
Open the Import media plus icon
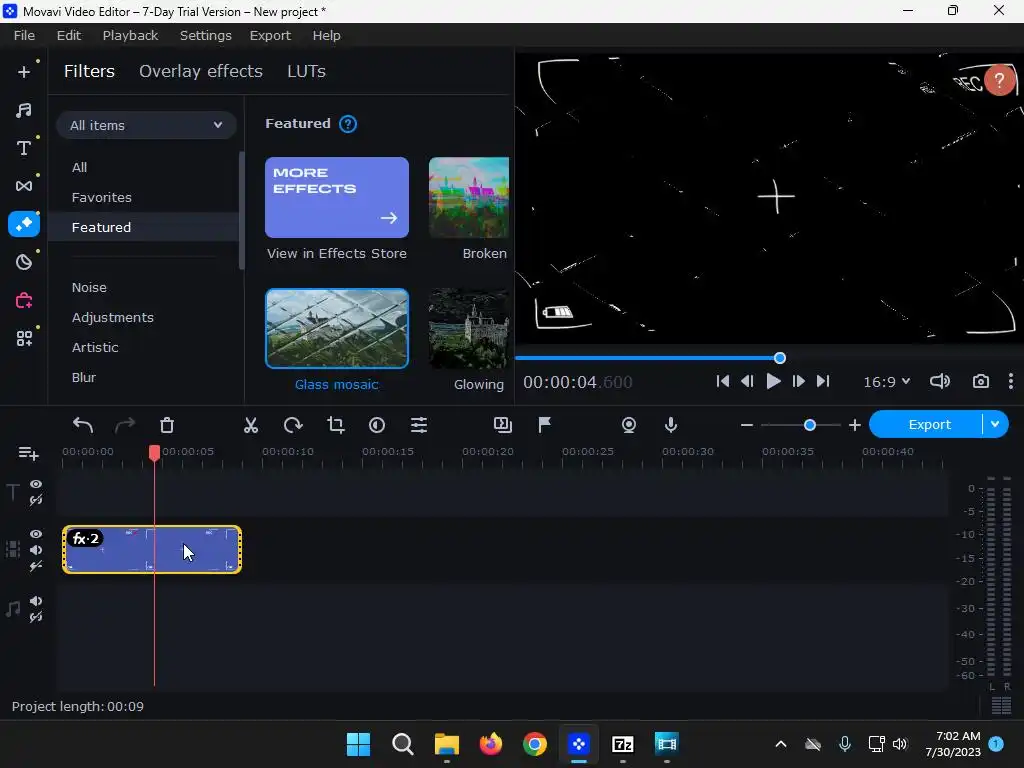(24, 72)
